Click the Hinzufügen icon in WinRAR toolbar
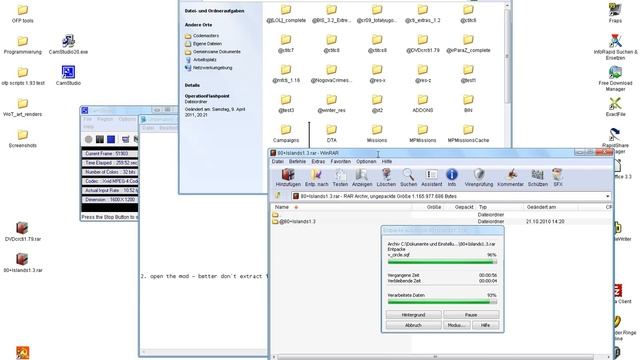 coord(288,178)
